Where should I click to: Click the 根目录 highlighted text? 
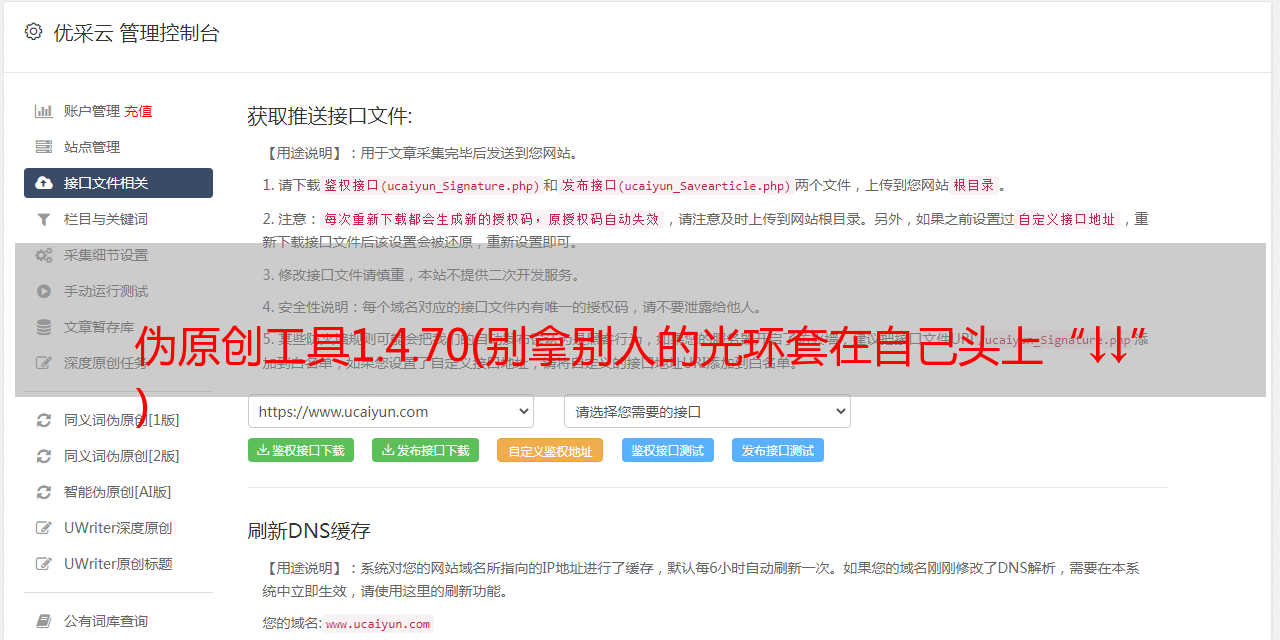pyautogui.click(x=974, y=185)
